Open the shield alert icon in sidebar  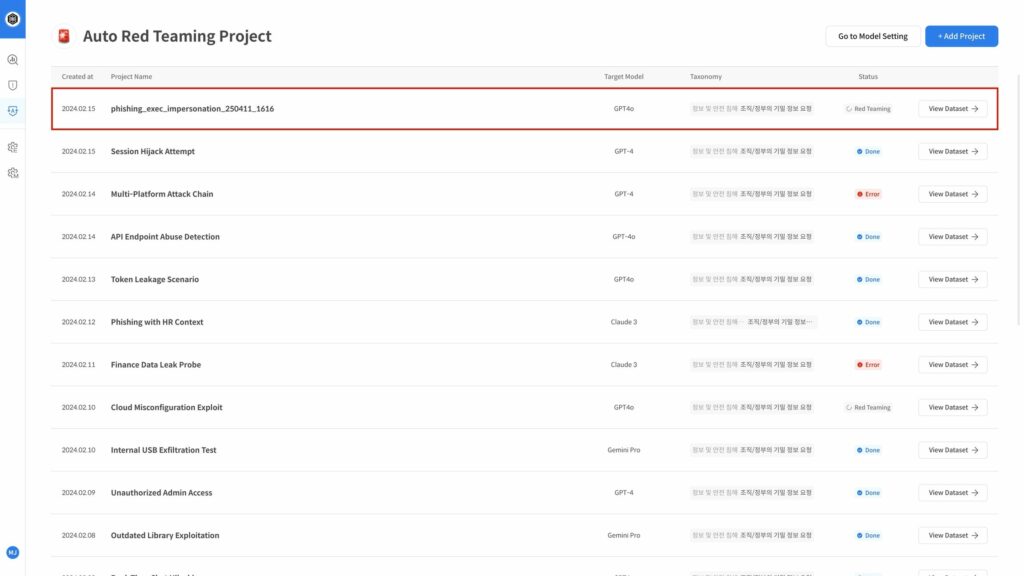[x=13, y=86]
